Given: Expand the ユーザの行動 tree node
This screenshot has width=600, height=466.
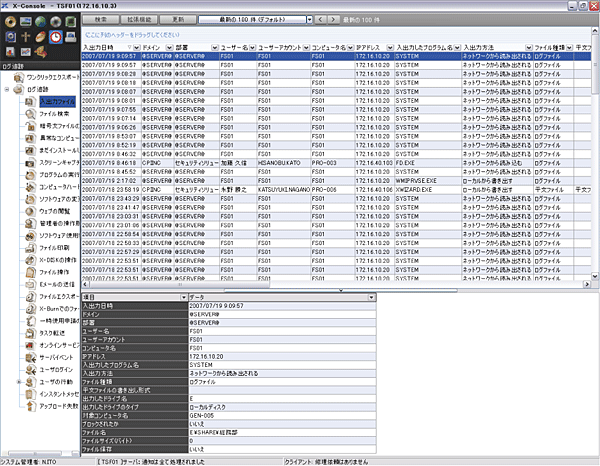Looking at the screenshot, I should click(20, 382).
